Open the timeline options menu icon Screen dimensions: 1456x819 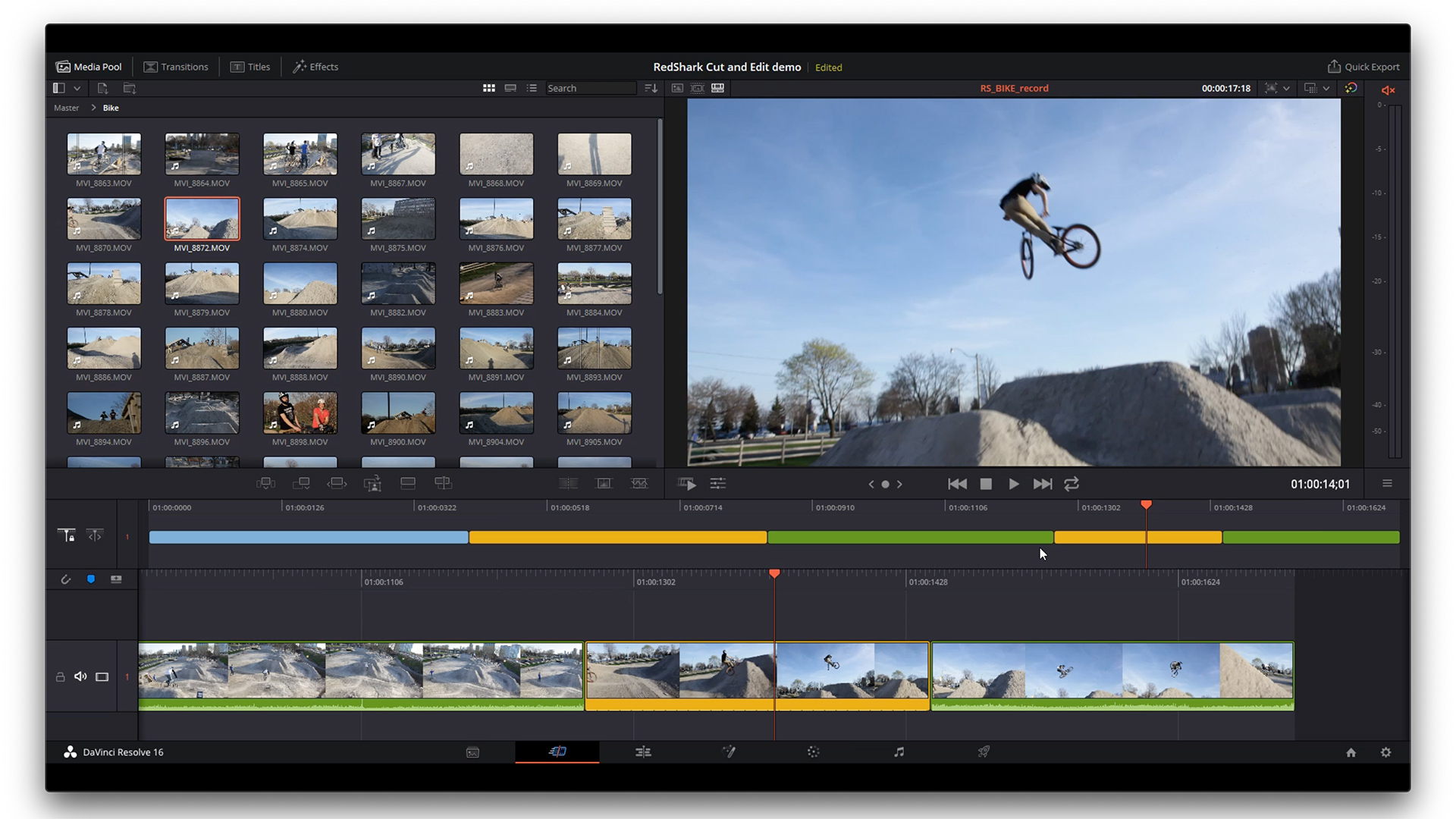(x=1387, y=483)
